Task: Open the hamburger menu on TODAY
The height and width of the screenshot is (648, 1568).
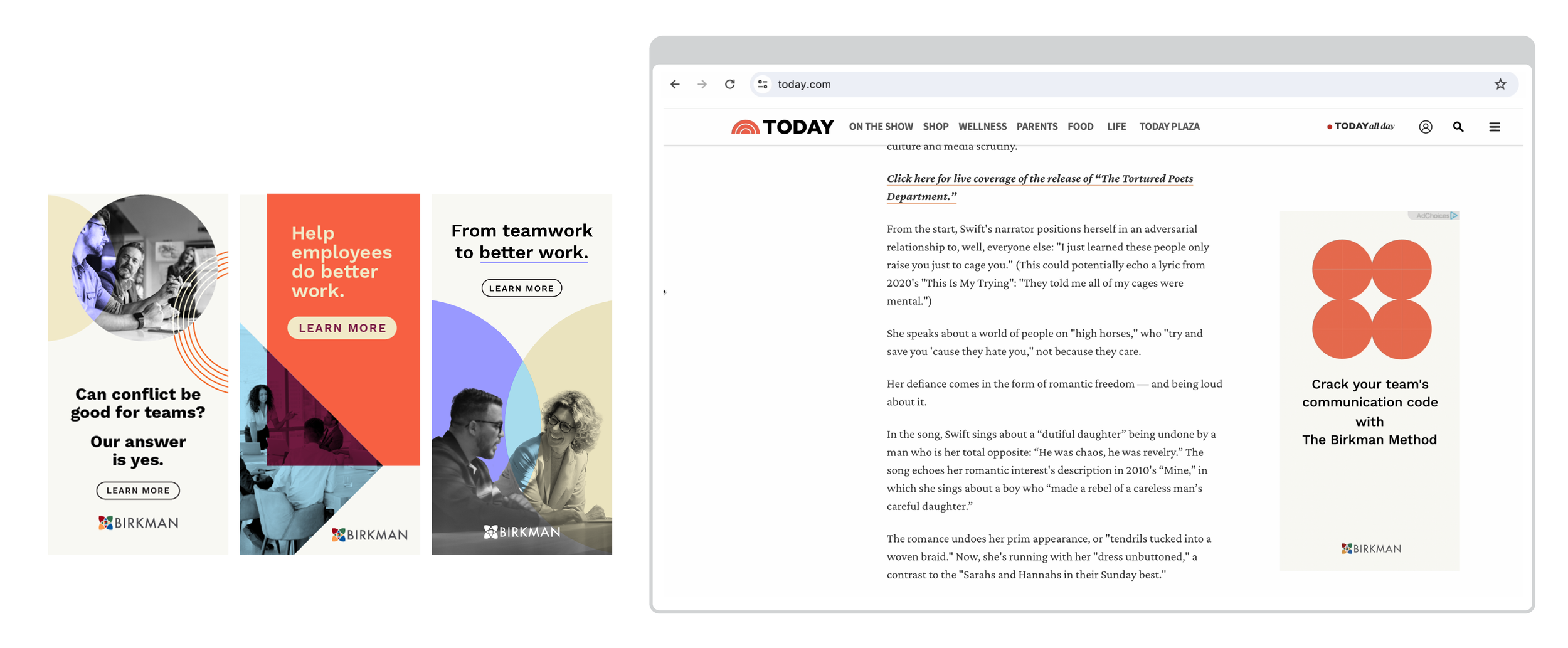Action: click(x=1495, y=127)
